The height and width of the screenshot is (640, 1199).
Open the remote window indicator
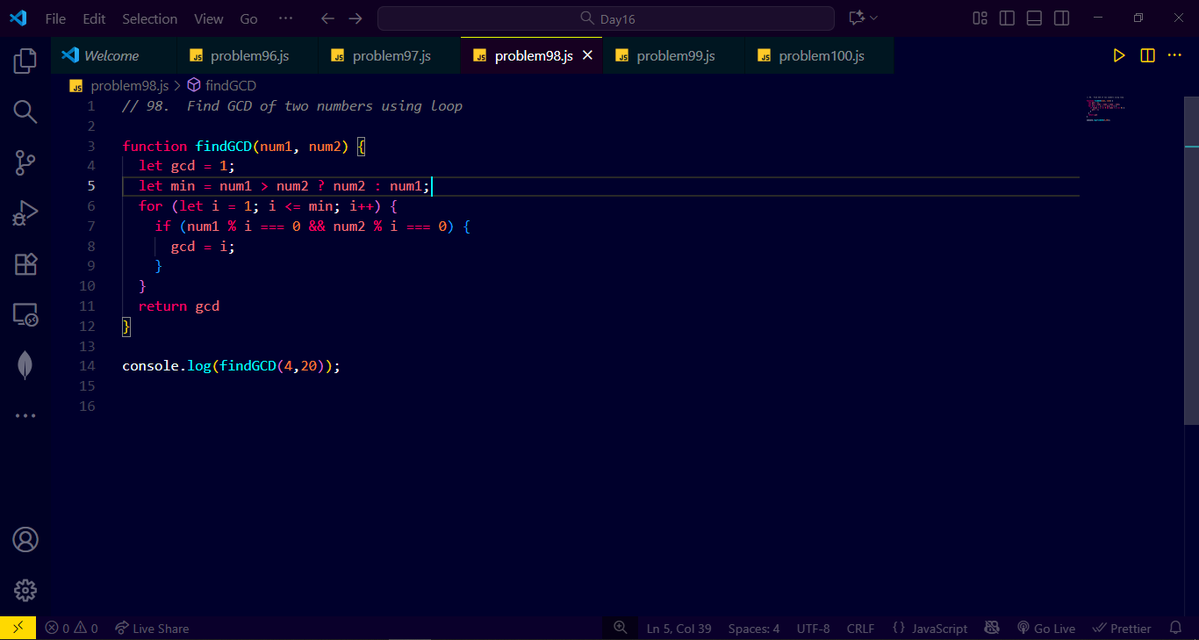[x=18, y=628]
